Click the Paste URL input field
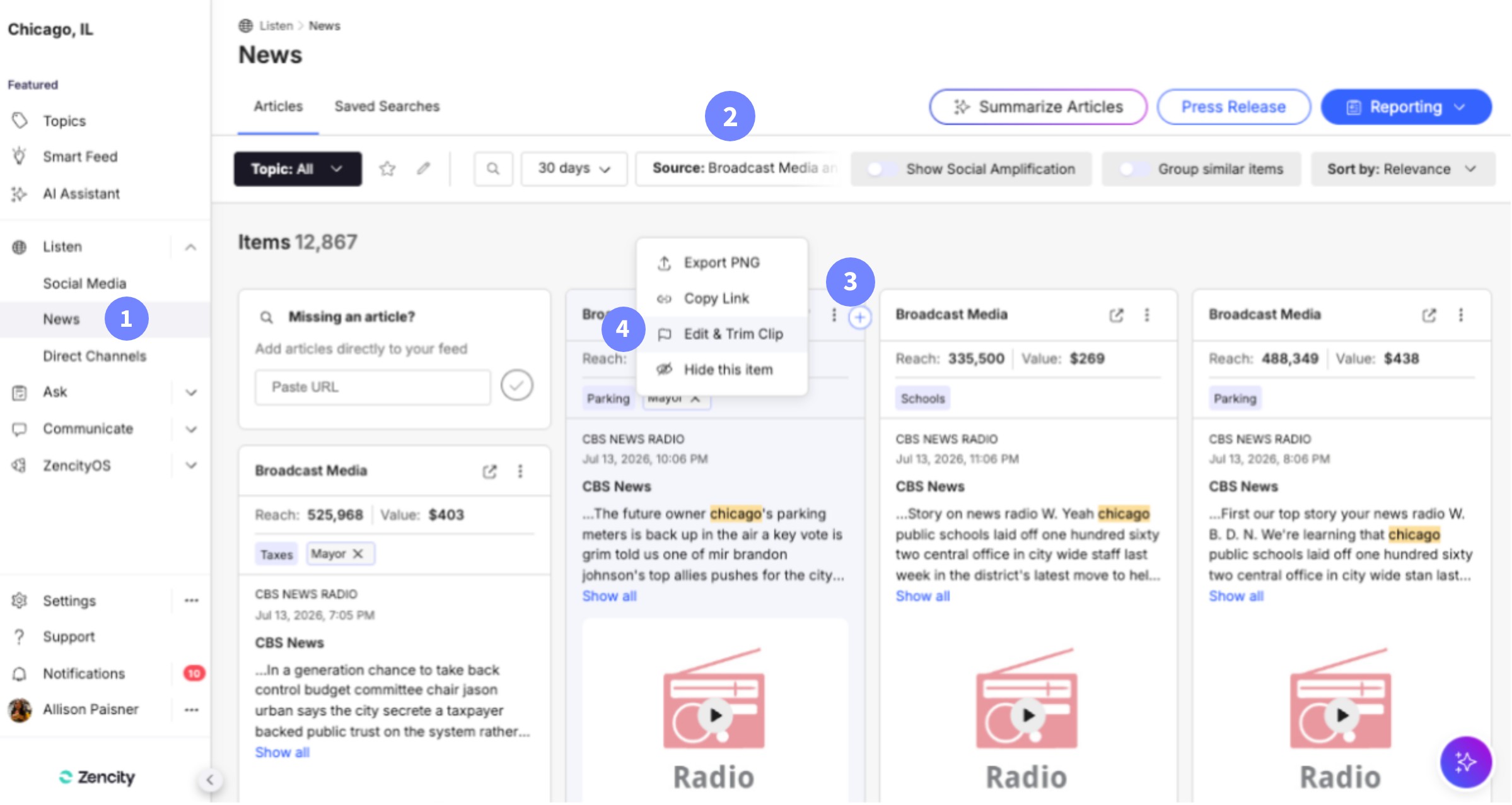This screenshot has height=805, width=1512. click(x=373, y=387)
